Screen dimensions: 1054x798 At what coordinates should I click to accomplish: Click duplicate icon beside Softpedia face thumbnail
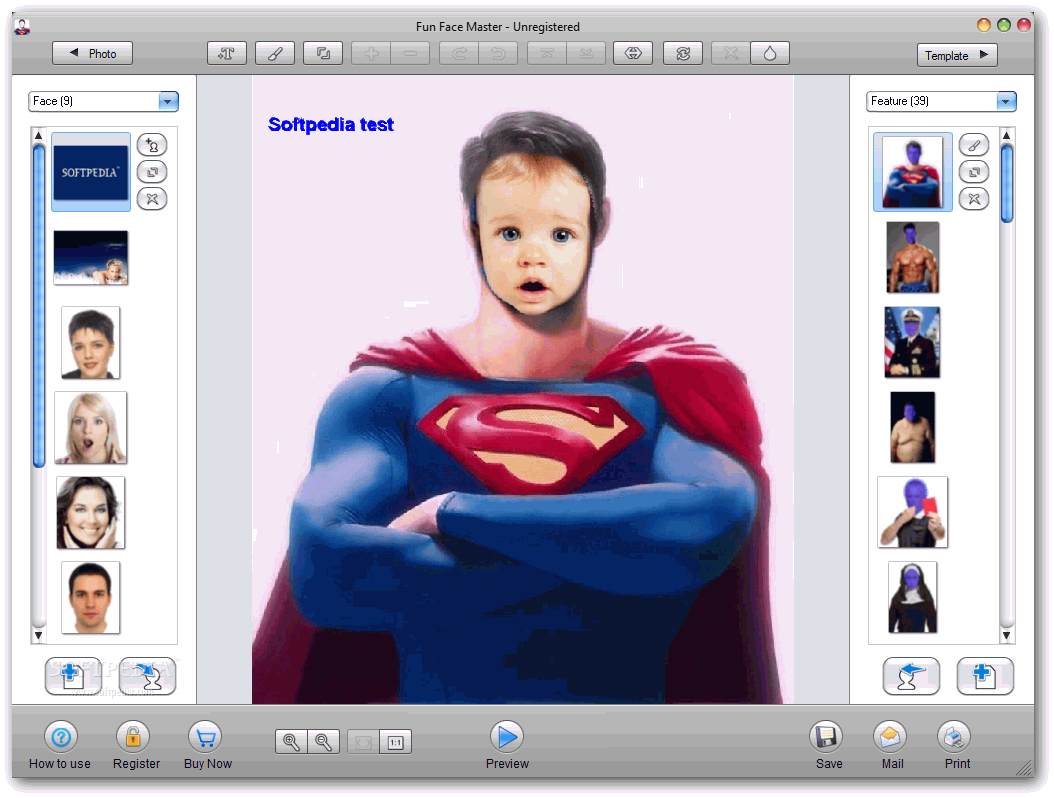point(152,172)
